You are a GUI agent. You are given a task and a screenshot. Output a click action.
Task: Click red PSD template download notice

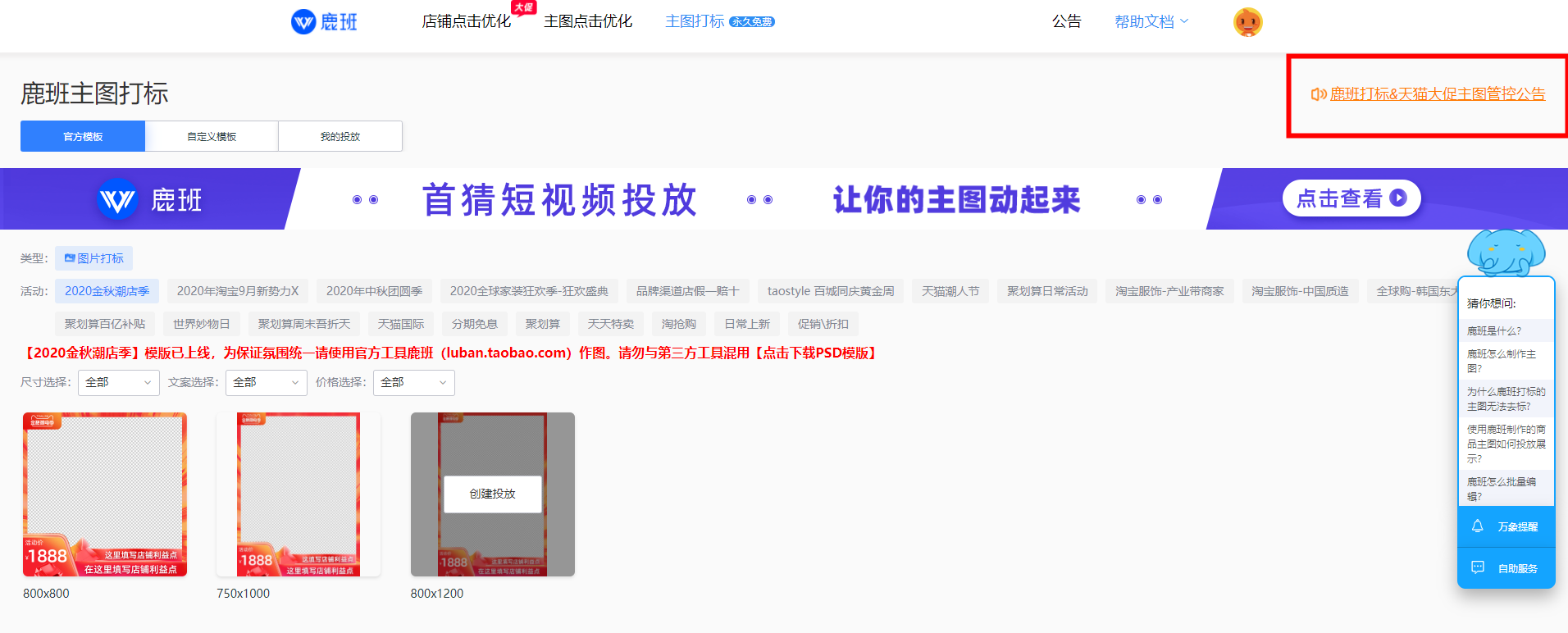[x=450, y=353]
